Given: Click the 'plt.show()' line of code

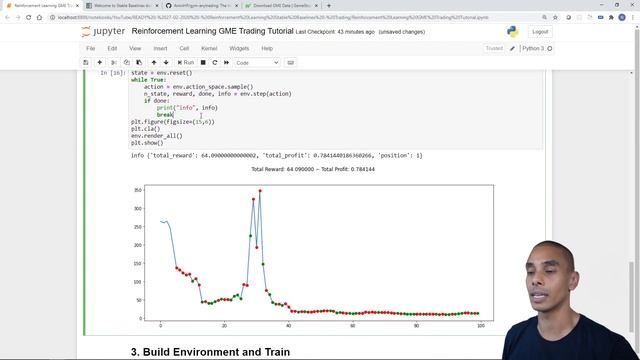Looking at the screenshot, I should (147, 143).
